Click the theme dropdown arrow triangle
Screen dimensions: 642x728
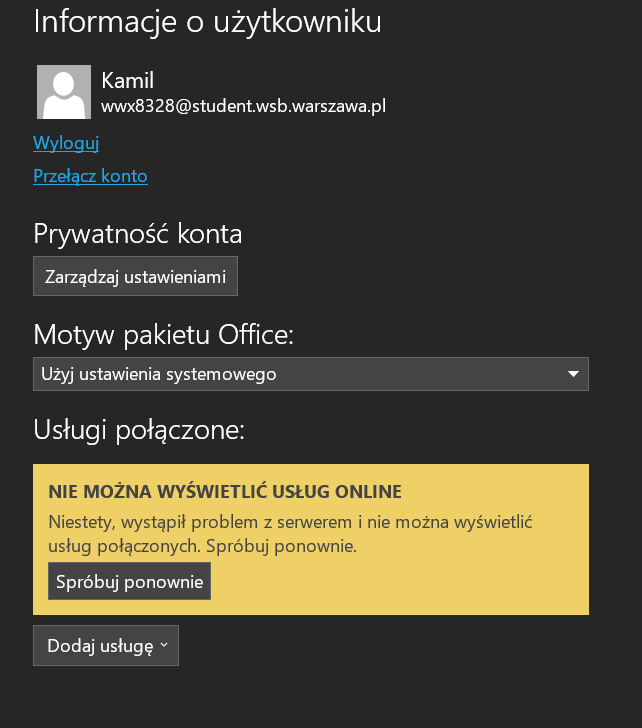pyautogui.click(x=573, y=374)
